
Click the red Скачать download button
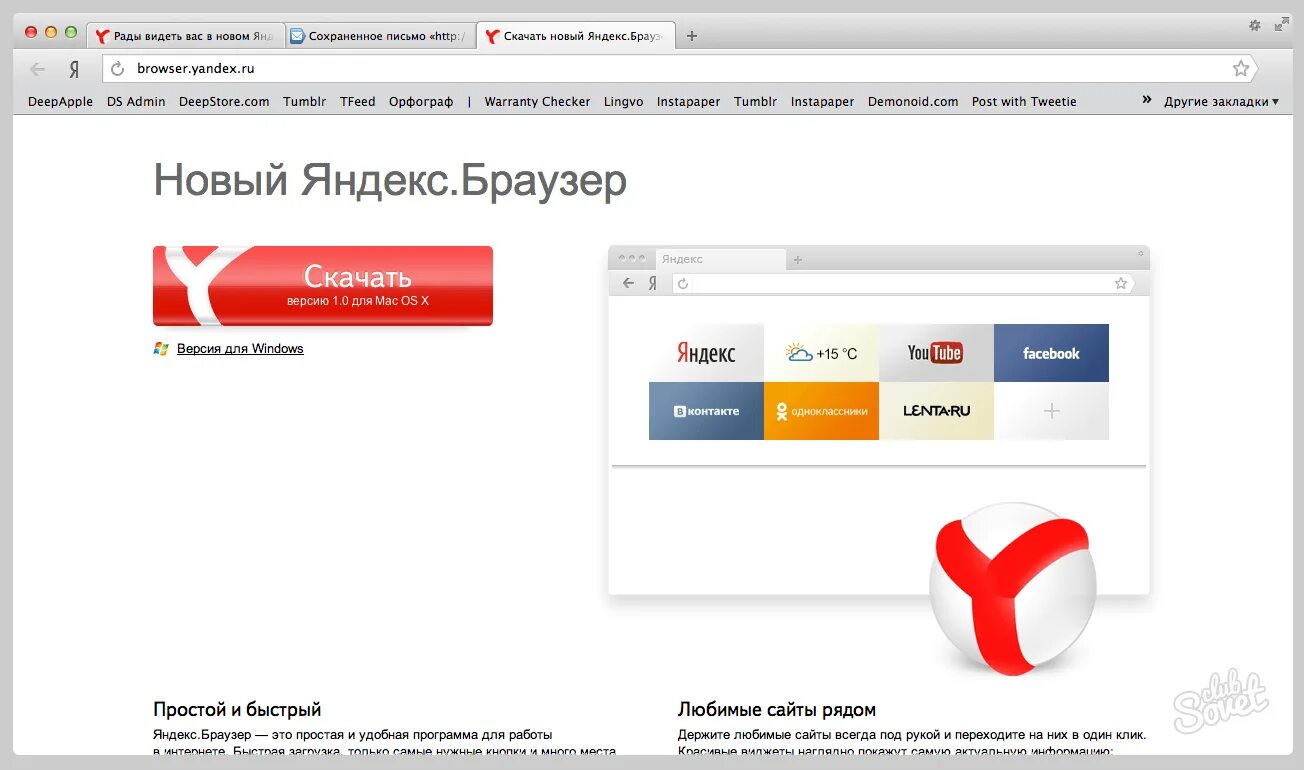point(323,285)
